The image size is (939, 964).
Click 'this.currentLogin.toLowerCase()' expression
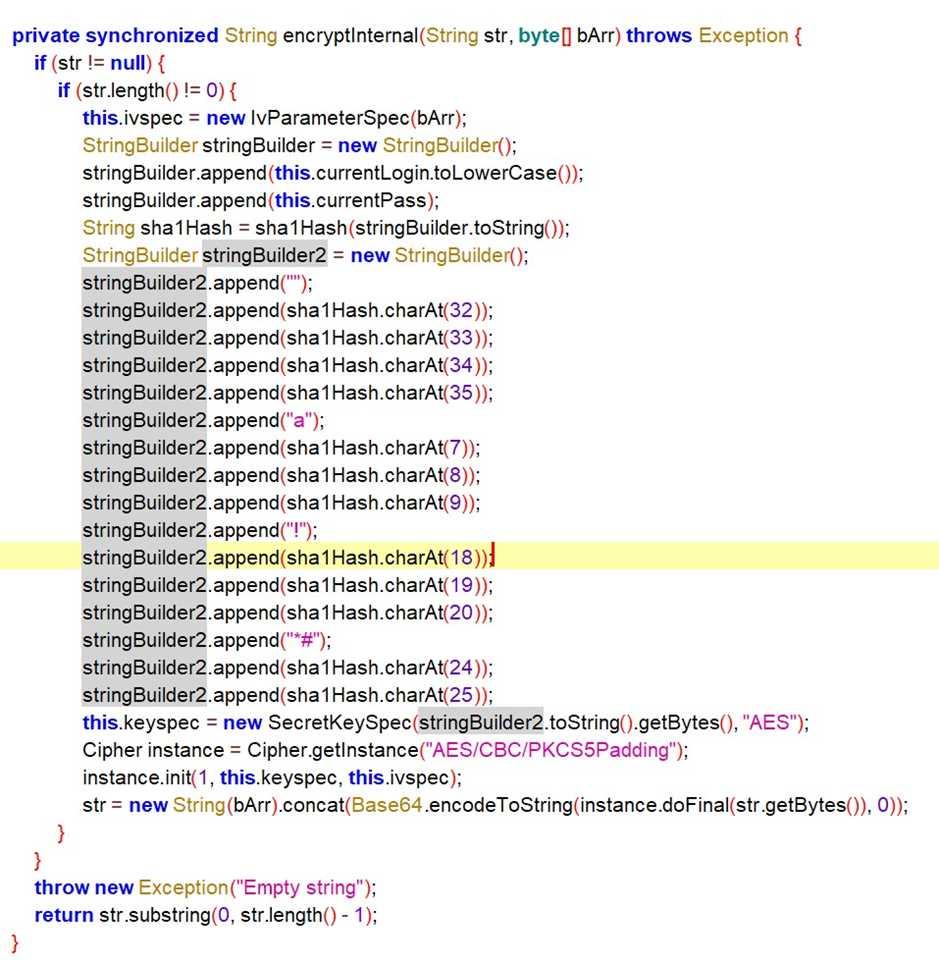(424, 173)
